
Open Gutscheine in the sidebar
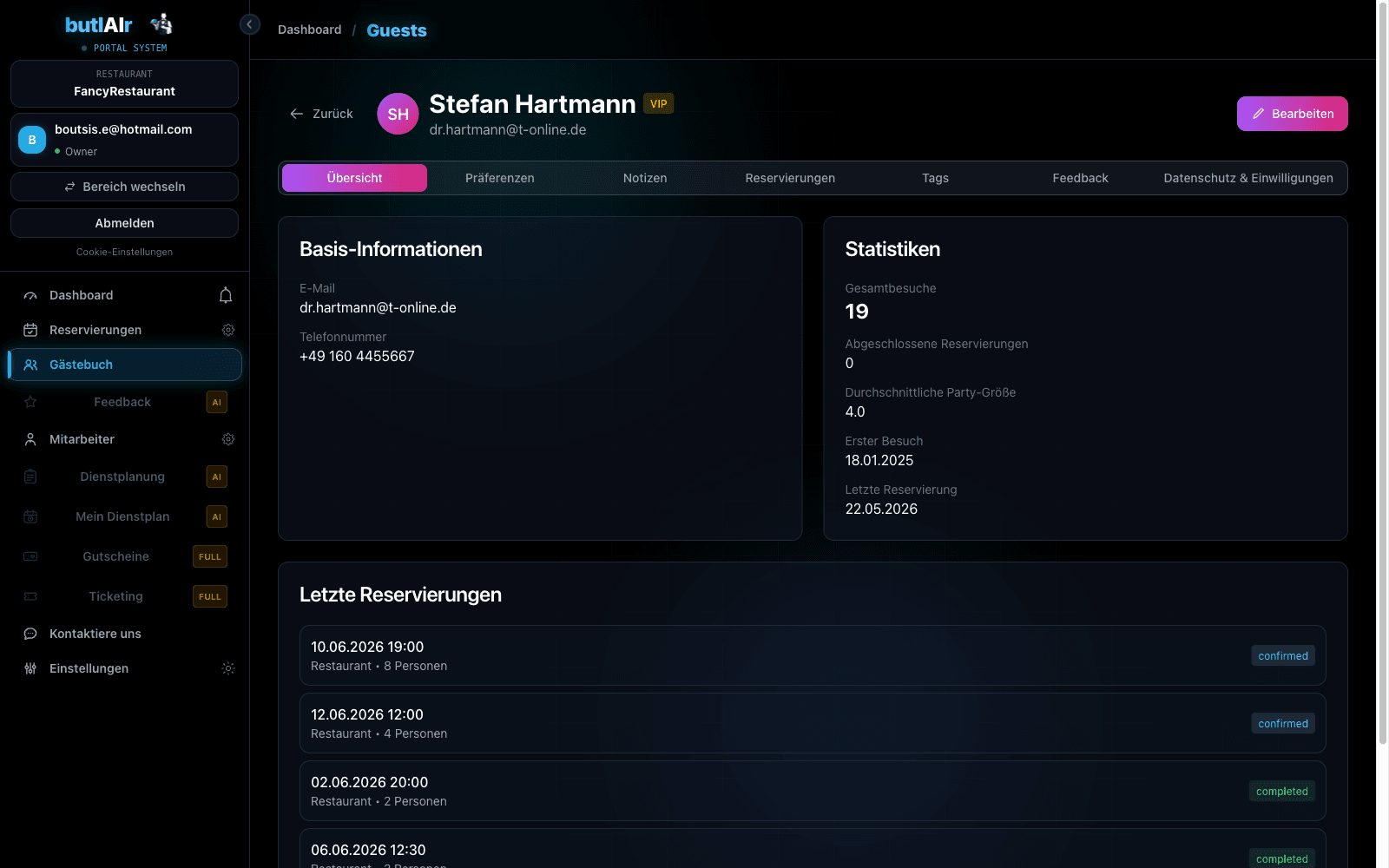115,556
